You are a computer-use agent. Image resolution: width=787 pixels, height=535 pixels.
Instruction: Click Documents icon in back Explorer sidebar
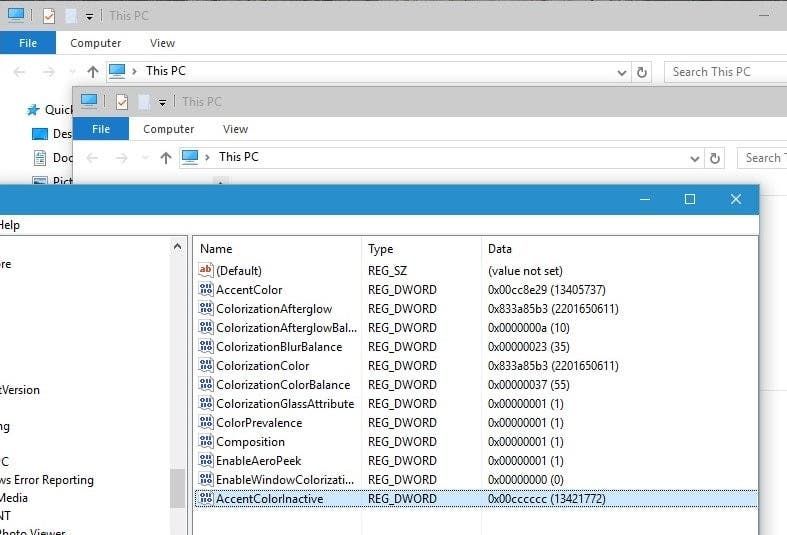(40, 158)
